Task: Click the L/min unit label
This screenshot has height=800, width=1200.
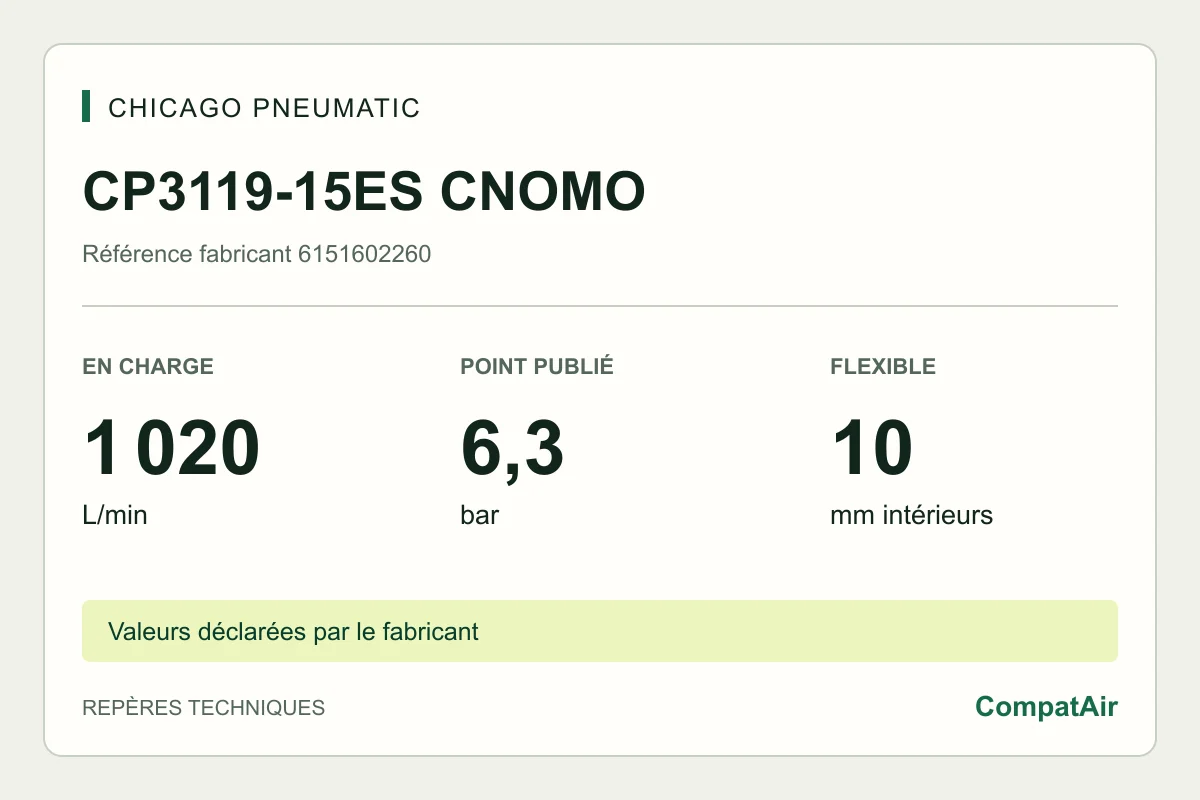Action: (x=115, y=516)
